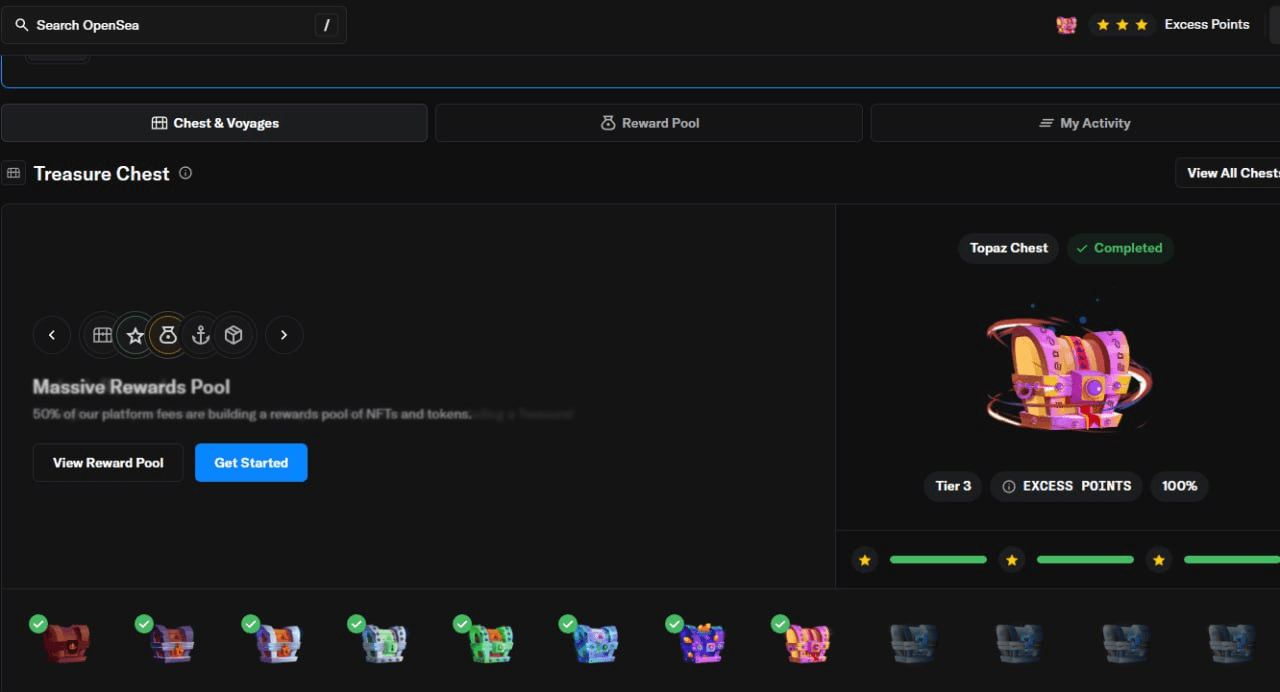This screenshot has height=692, width=1280.
Task: Select the star icon in the carousel
Action: coord(135,335)
